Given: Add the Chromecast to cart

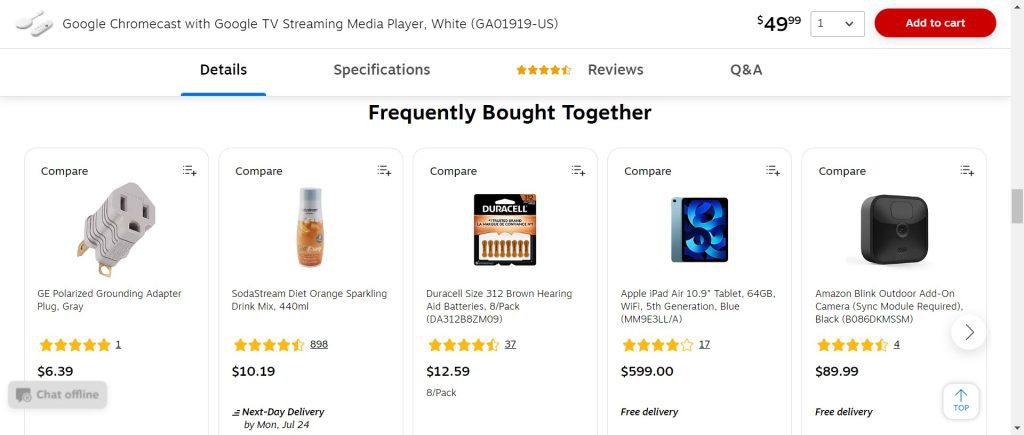Looking at the screenshot, I should click(x=934, y=23).
